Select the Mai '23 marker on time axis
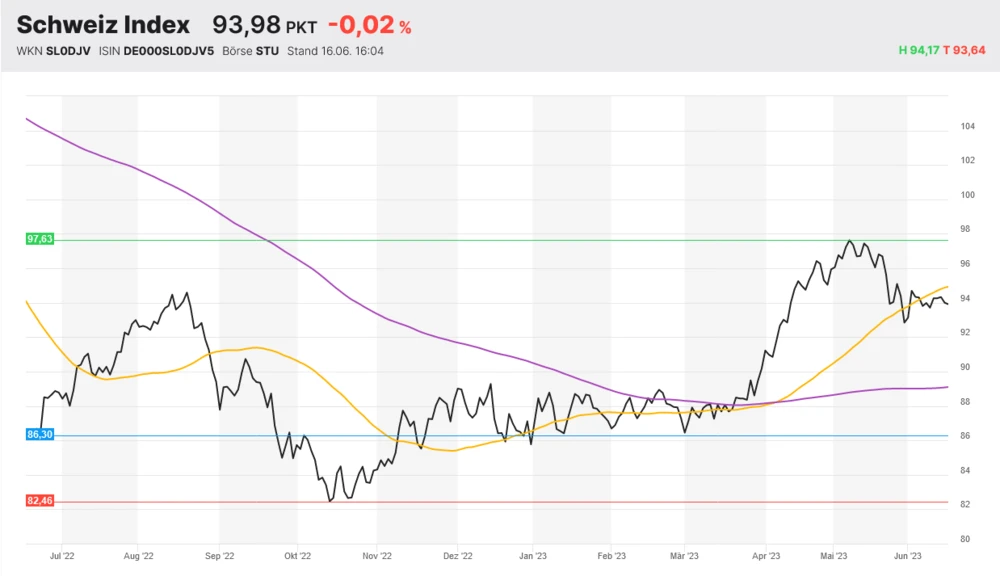This screenshot has height=576, width=1000. click(x=834, y=556)
